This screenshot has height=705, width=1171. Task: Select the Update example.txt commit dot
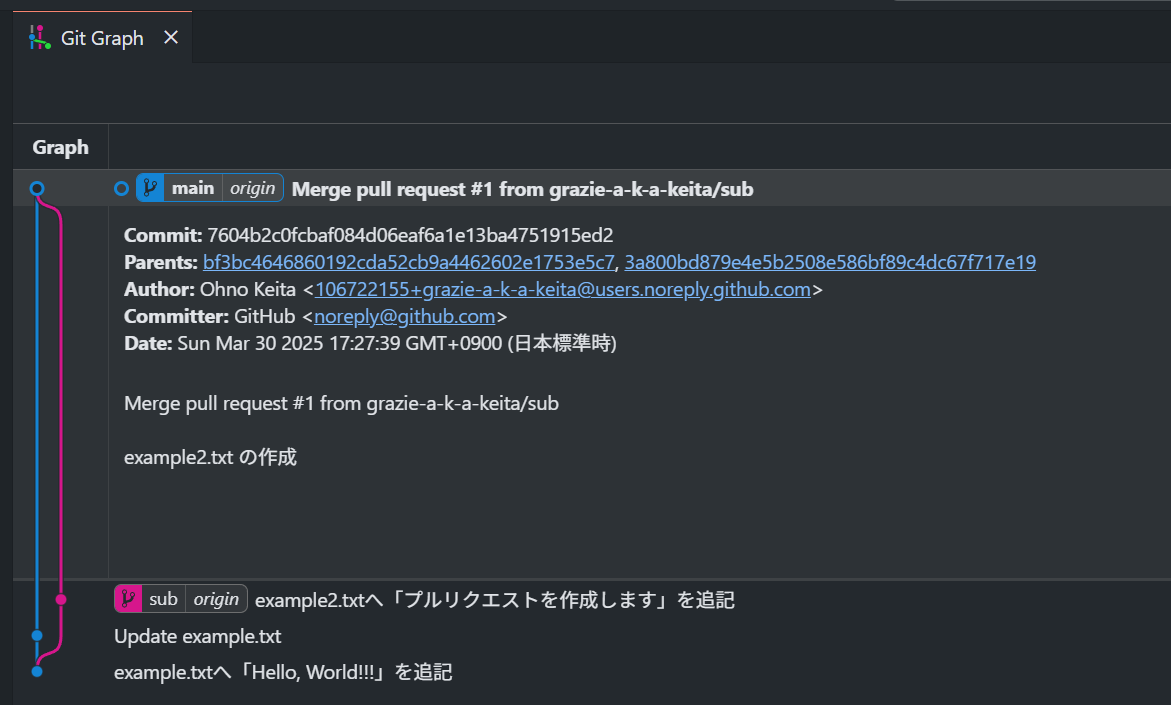point(37,636)
